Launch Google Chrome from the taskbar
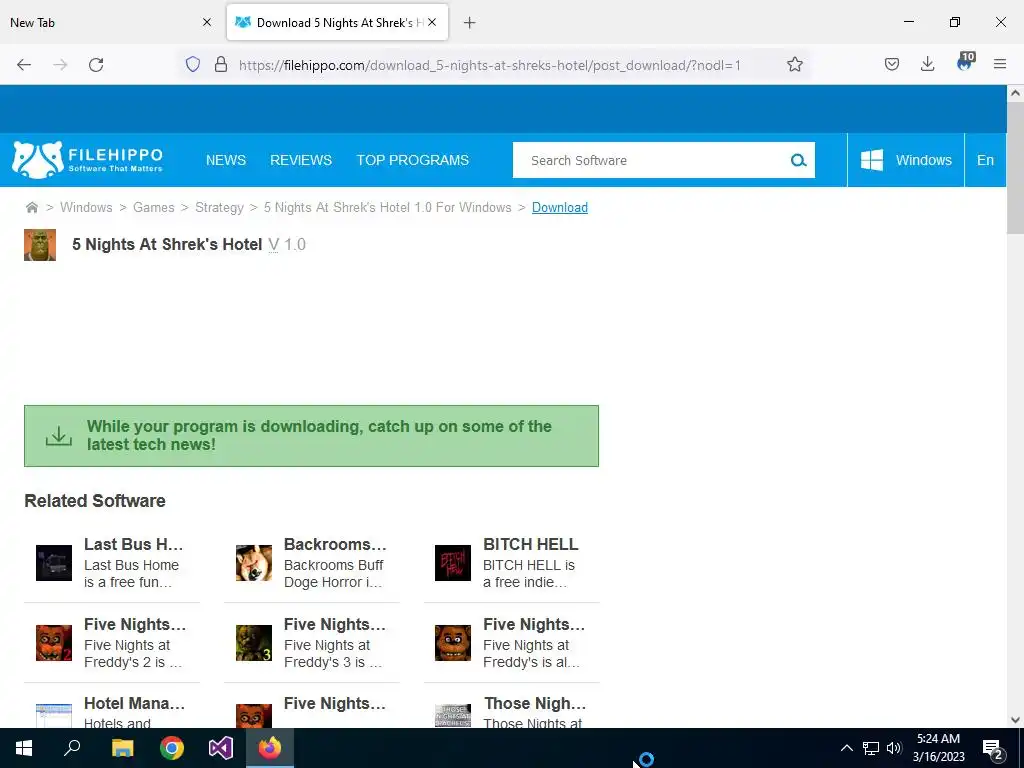The image size is (1024, 768). pyautogui.click(x=172, y=748)
